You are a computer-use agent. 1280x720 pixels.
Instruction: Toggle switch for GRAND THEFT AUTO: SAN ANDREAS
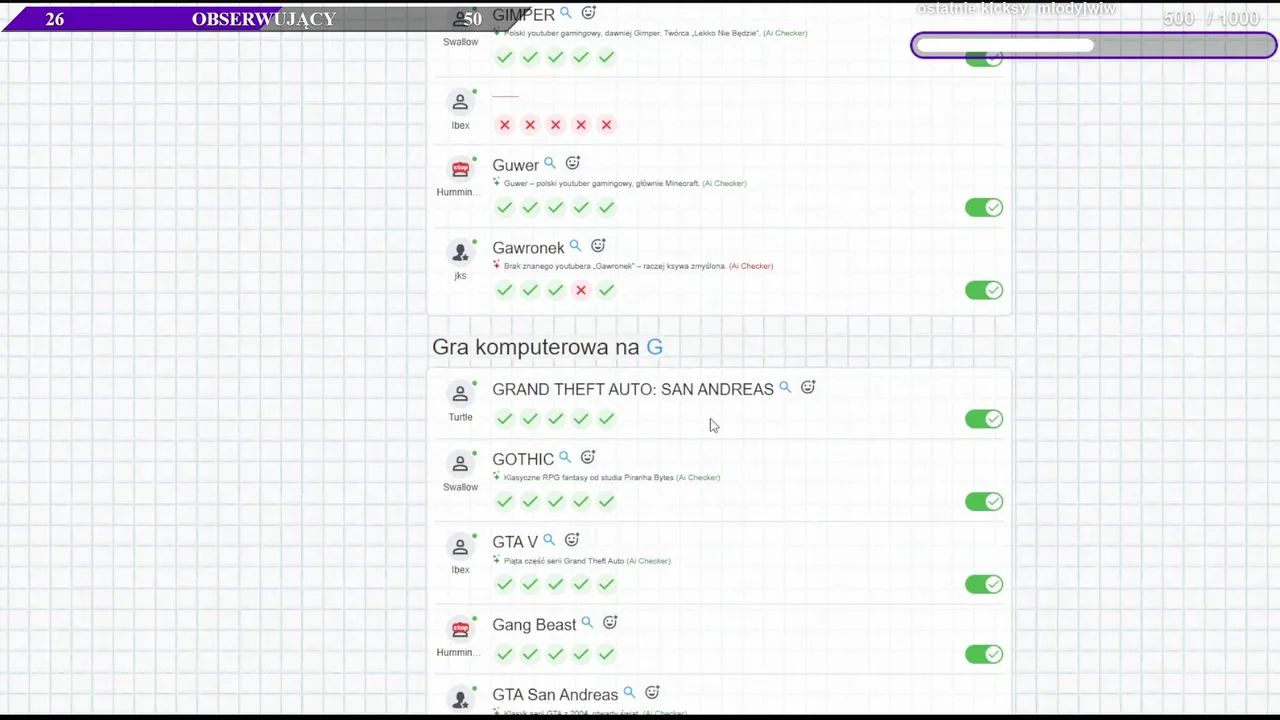point(984,419)
